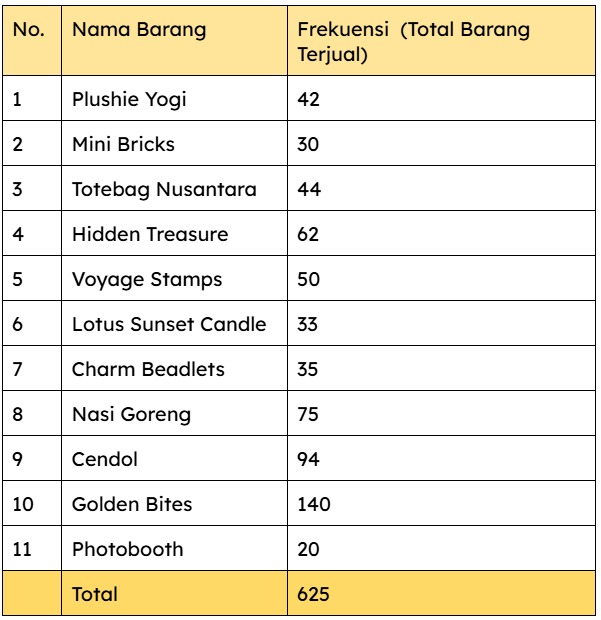The image size is (601, 620).
Task: Select the "No." header cell
Action: [x=29, y=30]
